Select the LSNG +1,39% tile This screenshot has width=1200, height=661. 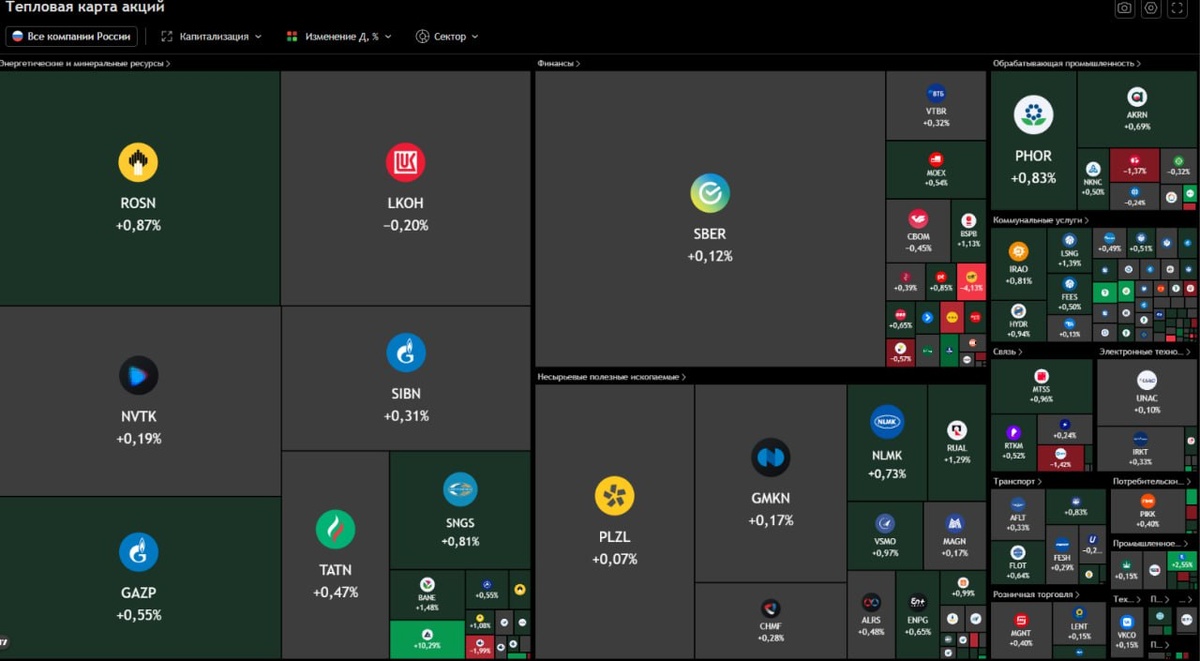(x=1070, y=249)
